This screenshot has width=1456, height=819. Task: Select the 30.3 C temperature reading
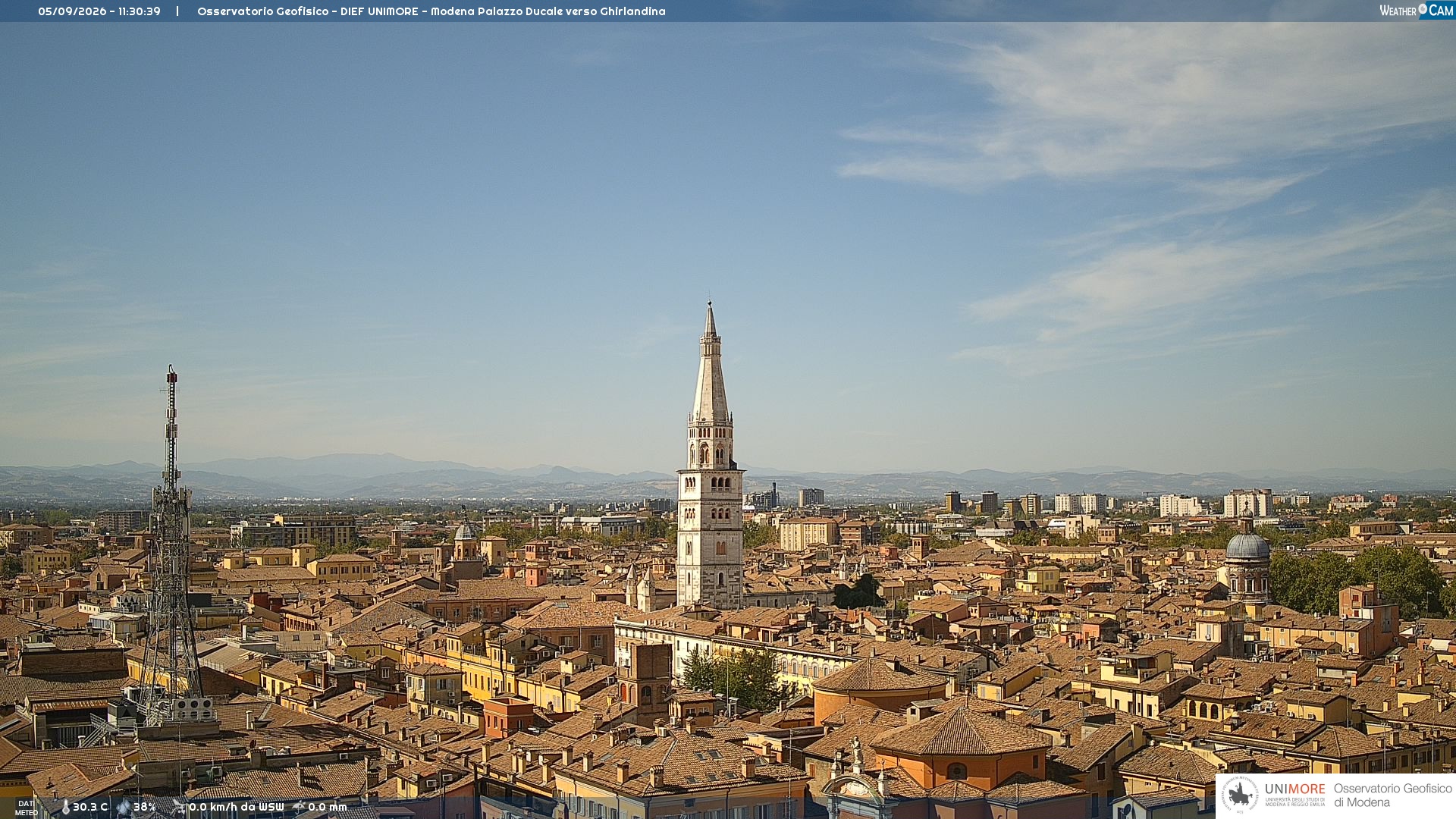click(90, 807)
